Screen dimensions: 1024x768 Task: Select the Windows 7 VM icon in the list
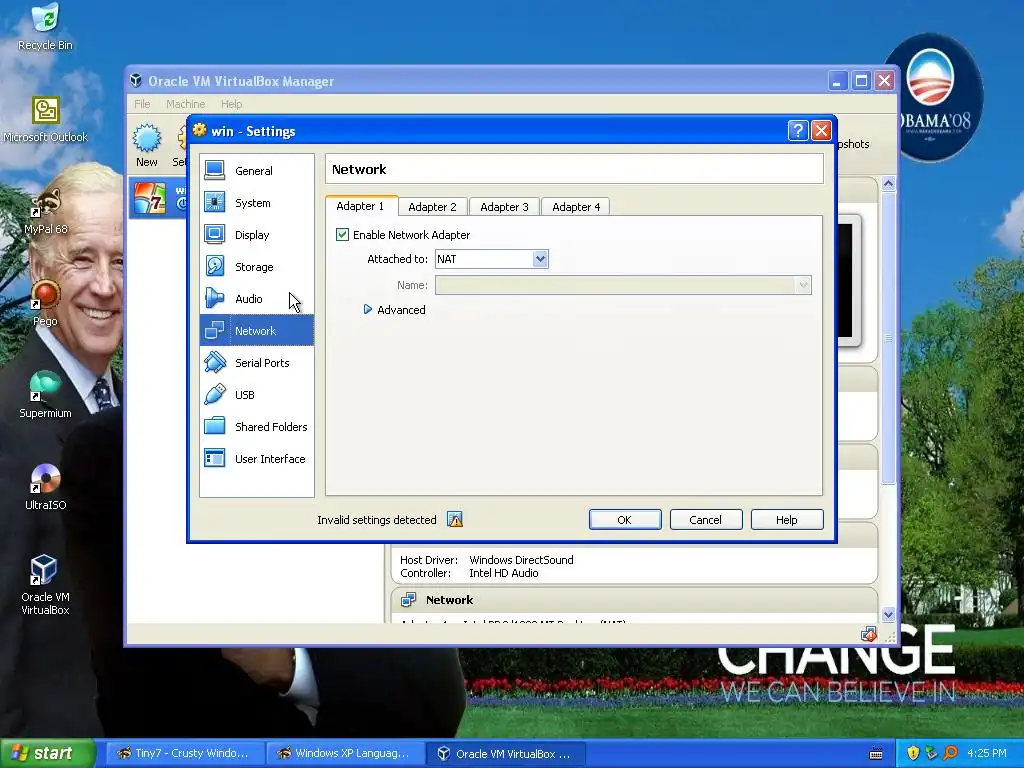tap(150, 199)
